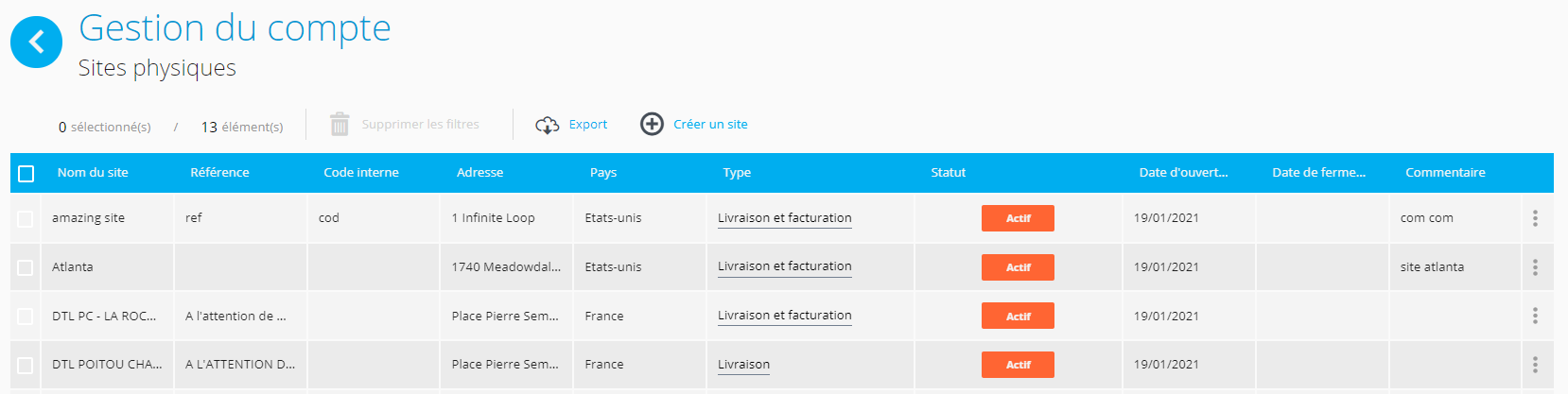Screen dimensions: 1568x394
Task: Click the cloud Export icon
Action: coord(548,125)
